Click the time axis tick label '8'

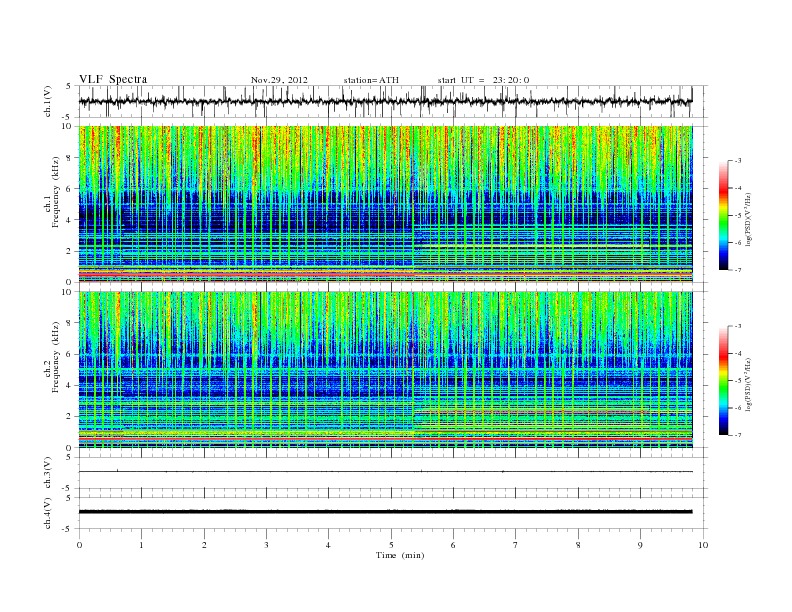(578, 545)
